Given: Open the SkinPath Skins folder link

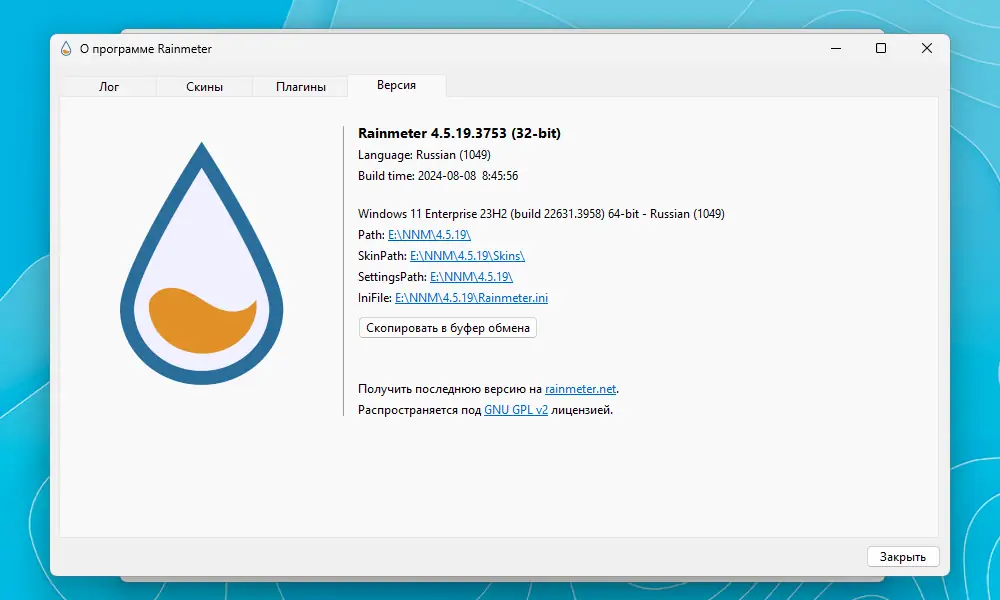Looking at the screenshot, I should click(x=467, y=256).
